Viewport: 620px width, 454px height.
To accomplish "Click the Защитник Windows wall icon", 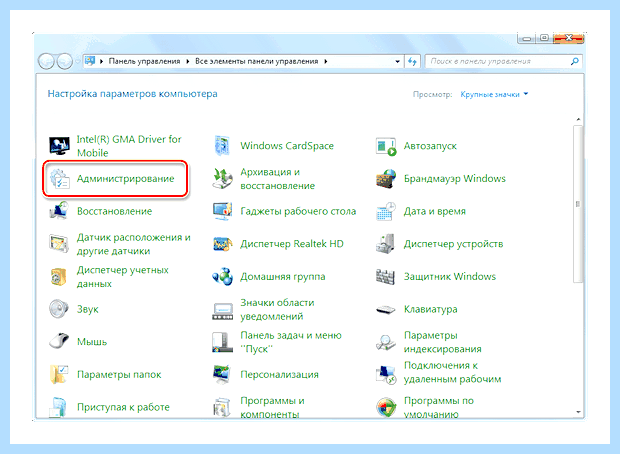I will coord(386,276).
